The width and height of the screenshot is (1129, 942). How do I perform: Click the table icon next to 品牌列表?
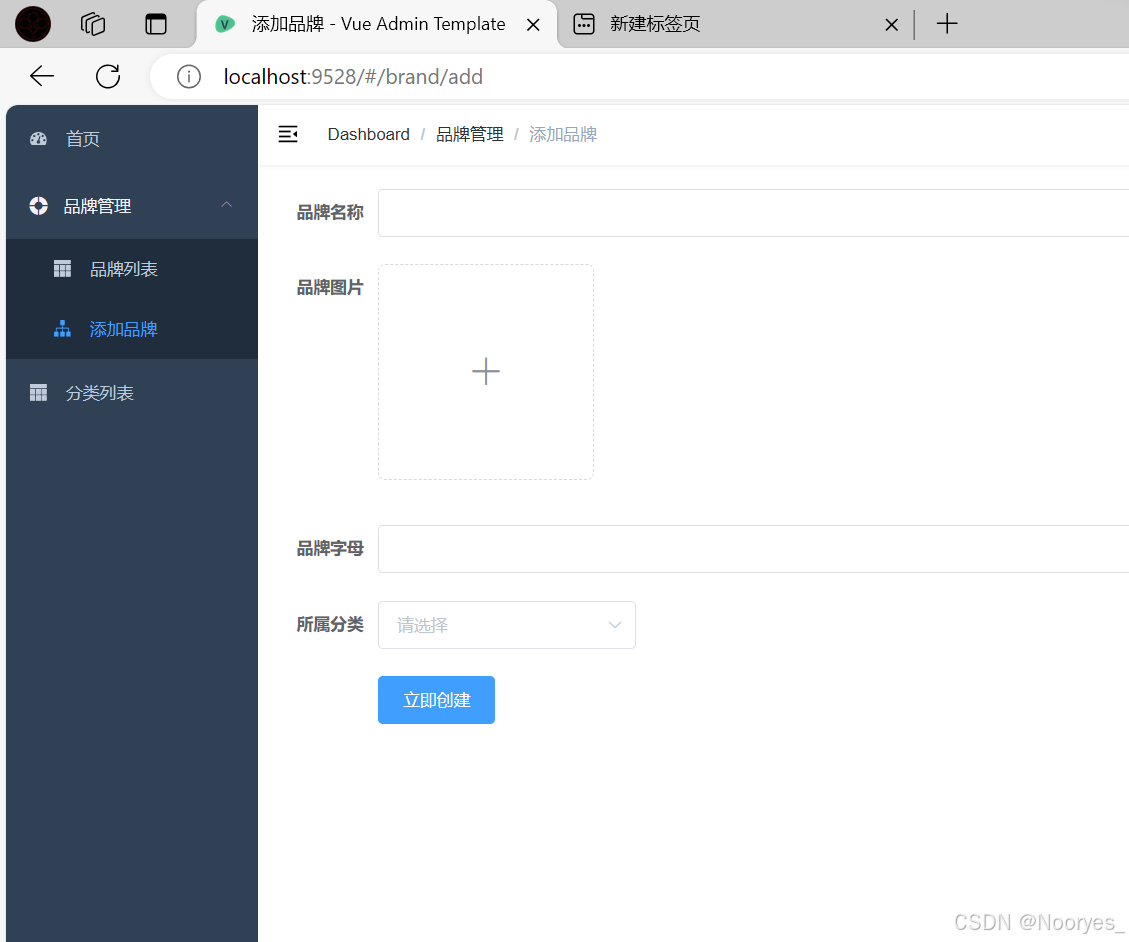tap(61, 268)
